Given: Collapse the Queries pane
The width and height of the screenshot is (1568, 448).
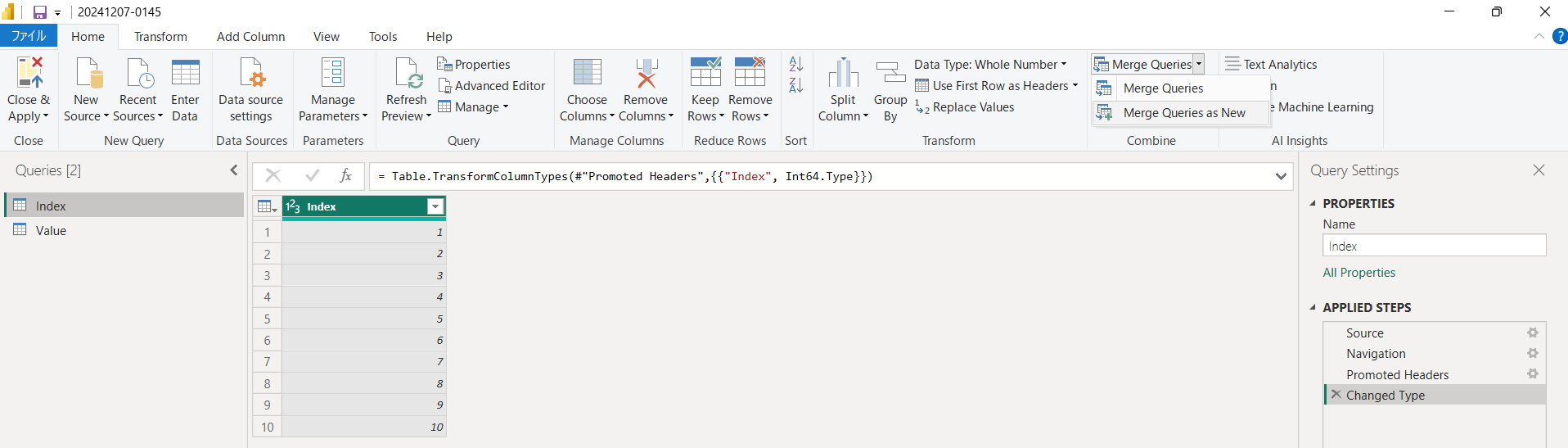Looking at the screenshot, I should click(234, 170).
